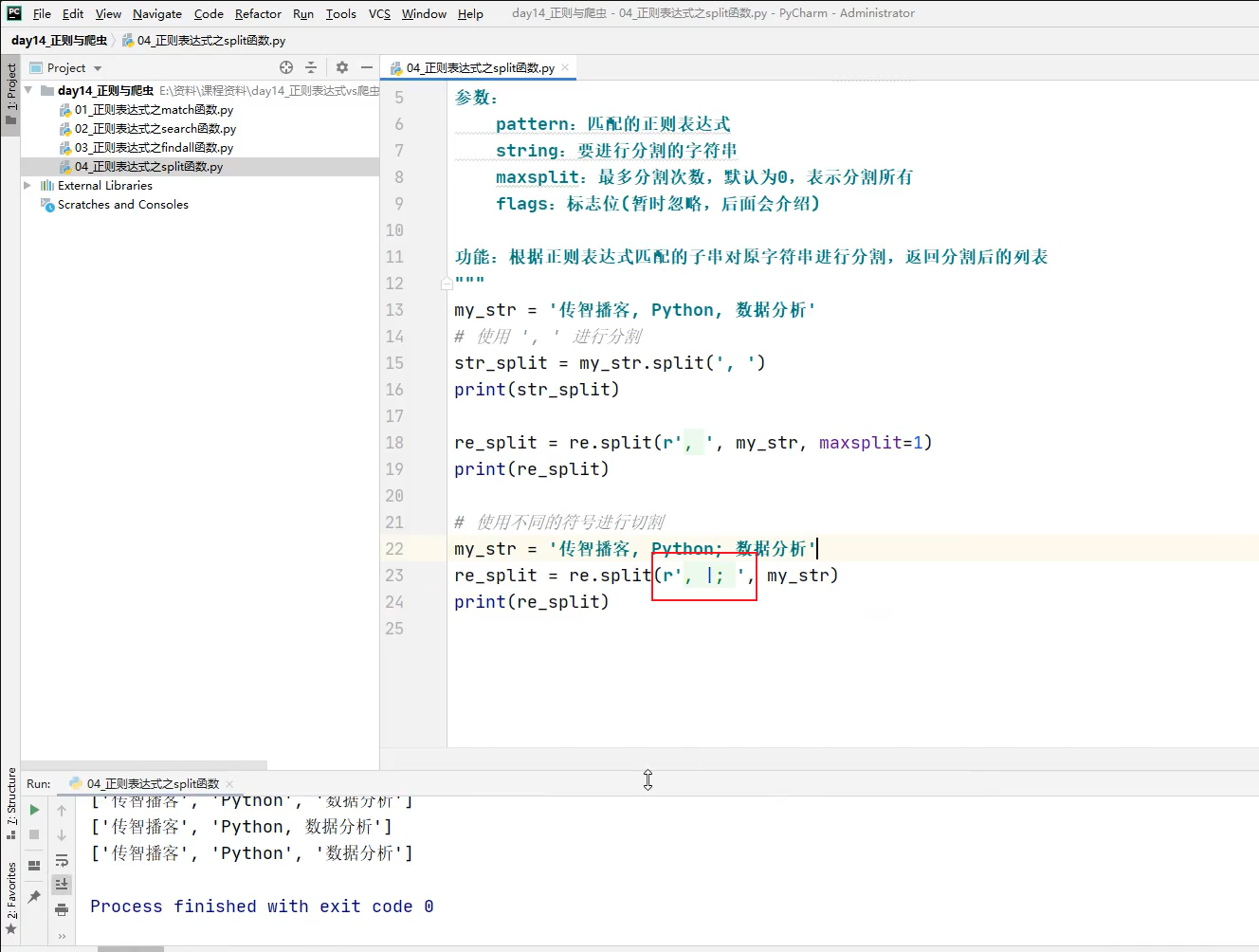The height and width of the screenshot is (952, 1259).
Task: Open 02_正则表达式之search函数.py in tree
Action: click(x=155, y=128)
